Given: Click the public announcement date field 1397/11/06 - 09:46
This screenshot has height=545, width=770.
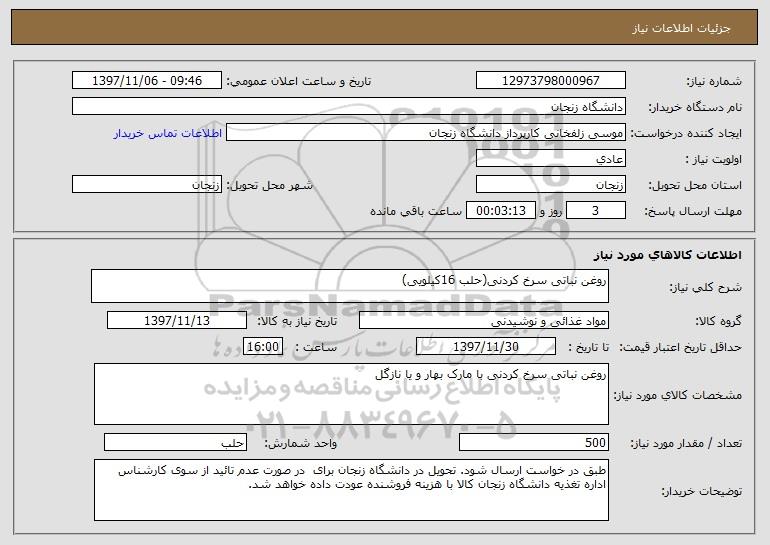Looking at the screenshot, I should [147, 81].
